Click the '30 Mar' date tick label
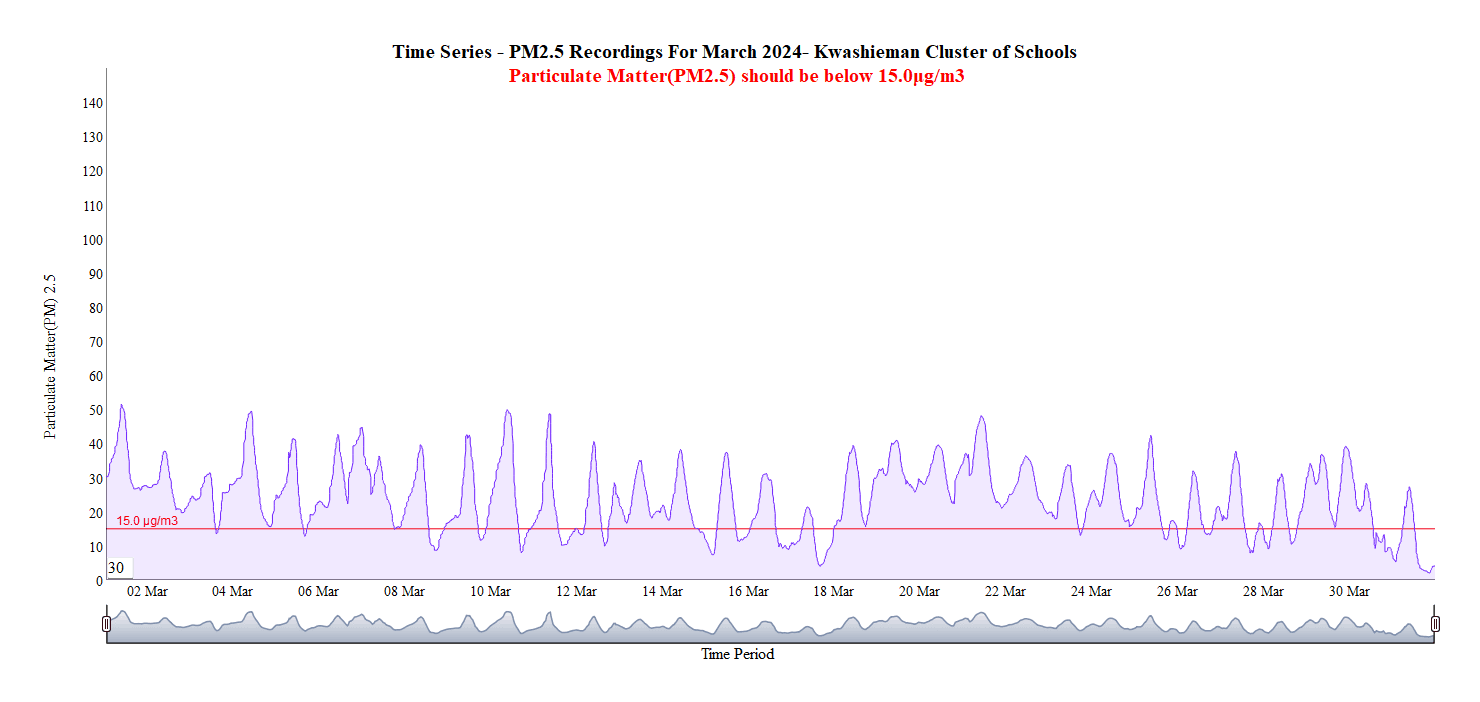 (x=1348, y=592)
